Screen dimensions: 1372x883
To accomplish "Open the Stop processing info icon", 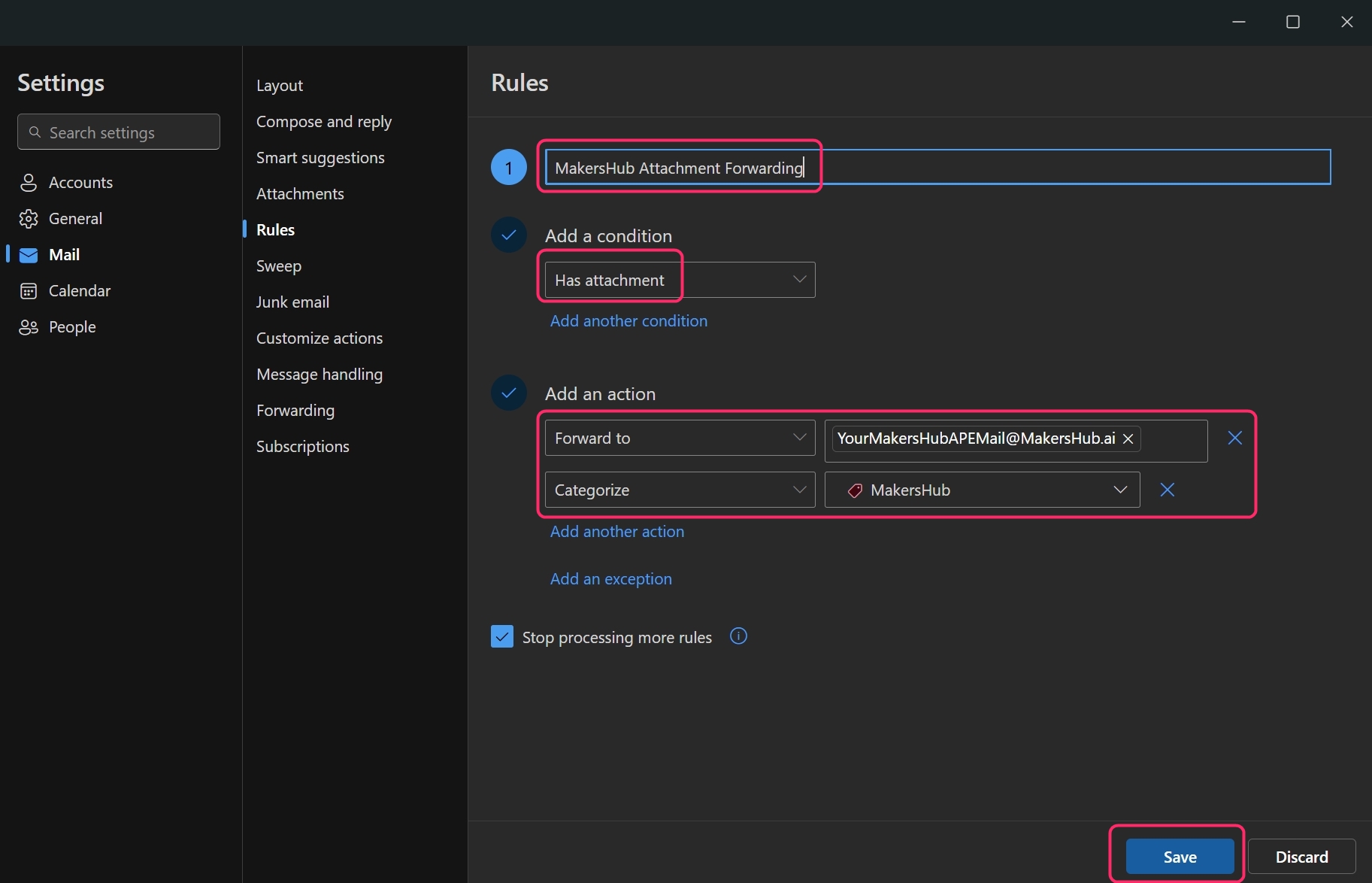I will pyautogui.click(x=738, y=636).
